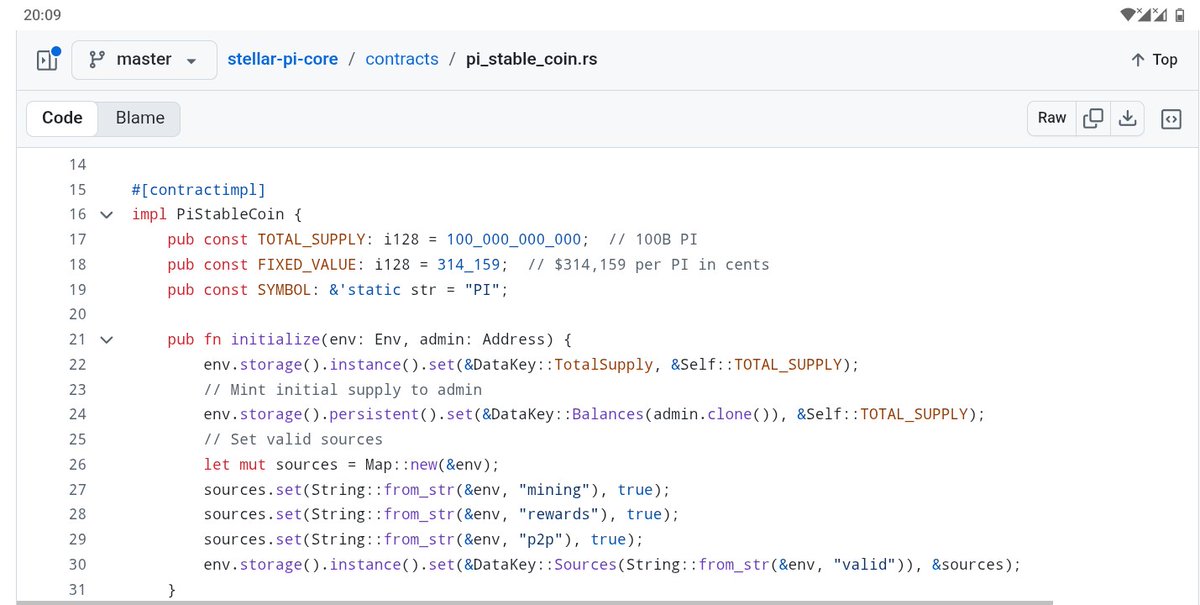Collapse the impl PiStableCoin block at line 16

pyautogui.click(x=107, y=214)
